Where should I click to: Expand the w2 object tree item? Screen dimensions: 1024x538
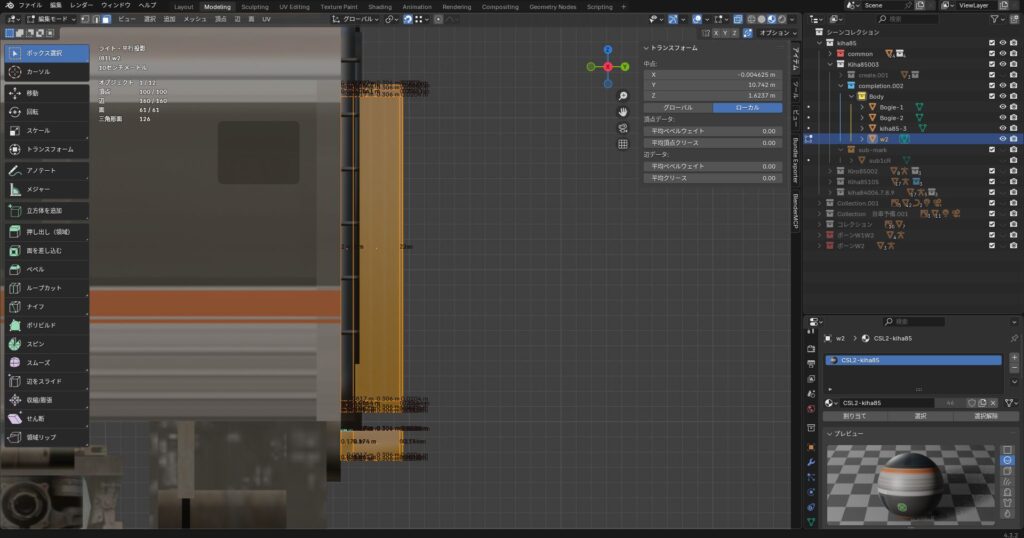click(x=861, y=139)
